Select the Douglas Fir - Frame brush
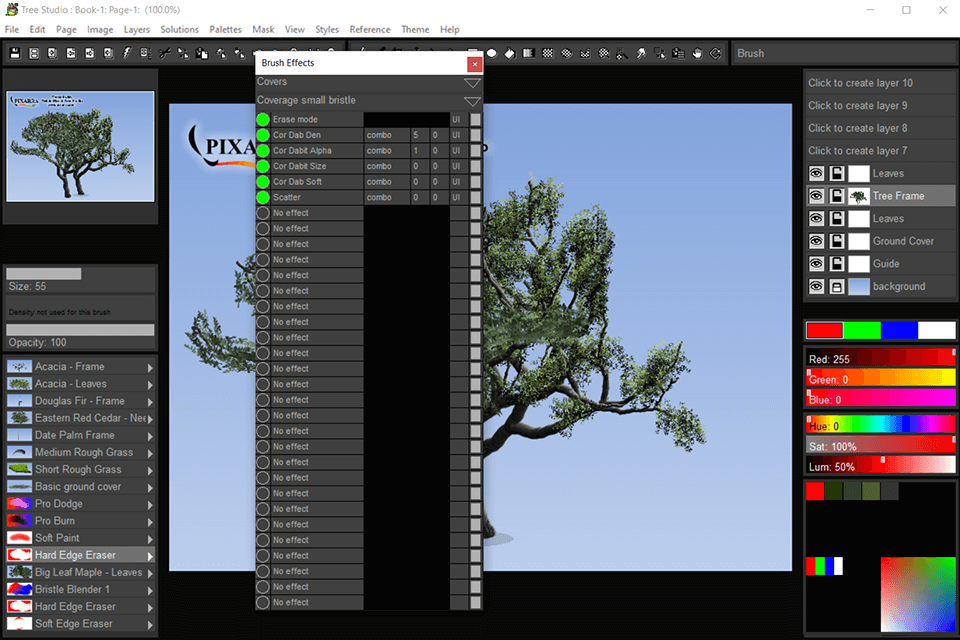 pyautogui.click(x=80, y=401)
